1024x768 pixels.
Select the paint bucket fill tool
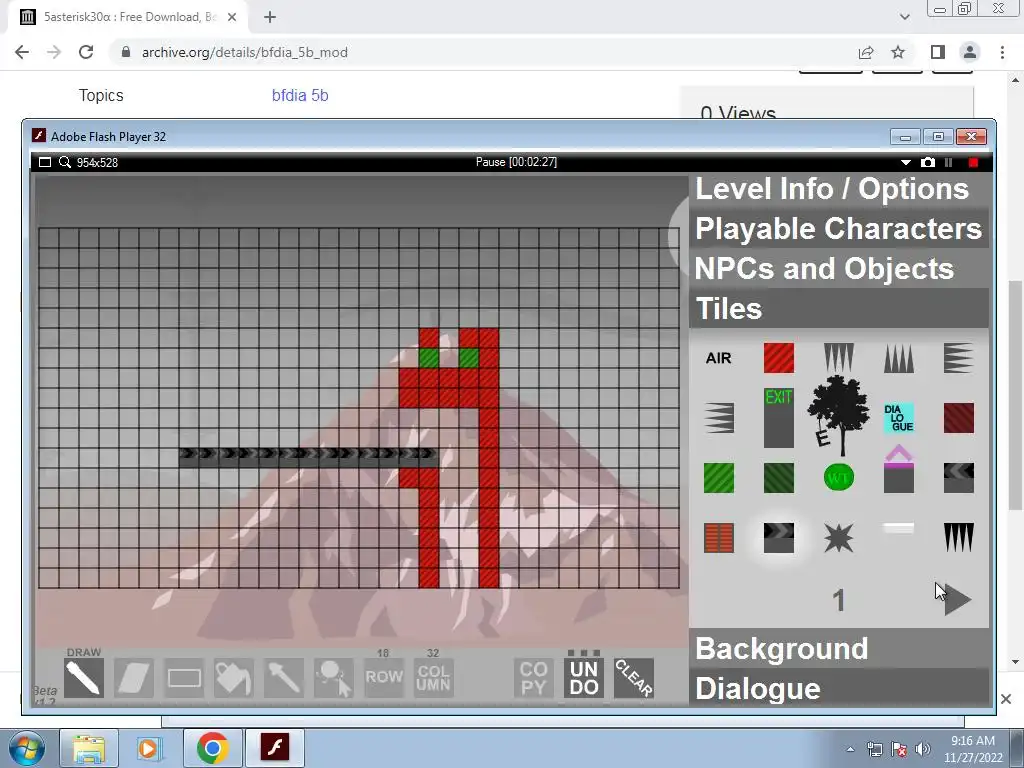(234, 678)
